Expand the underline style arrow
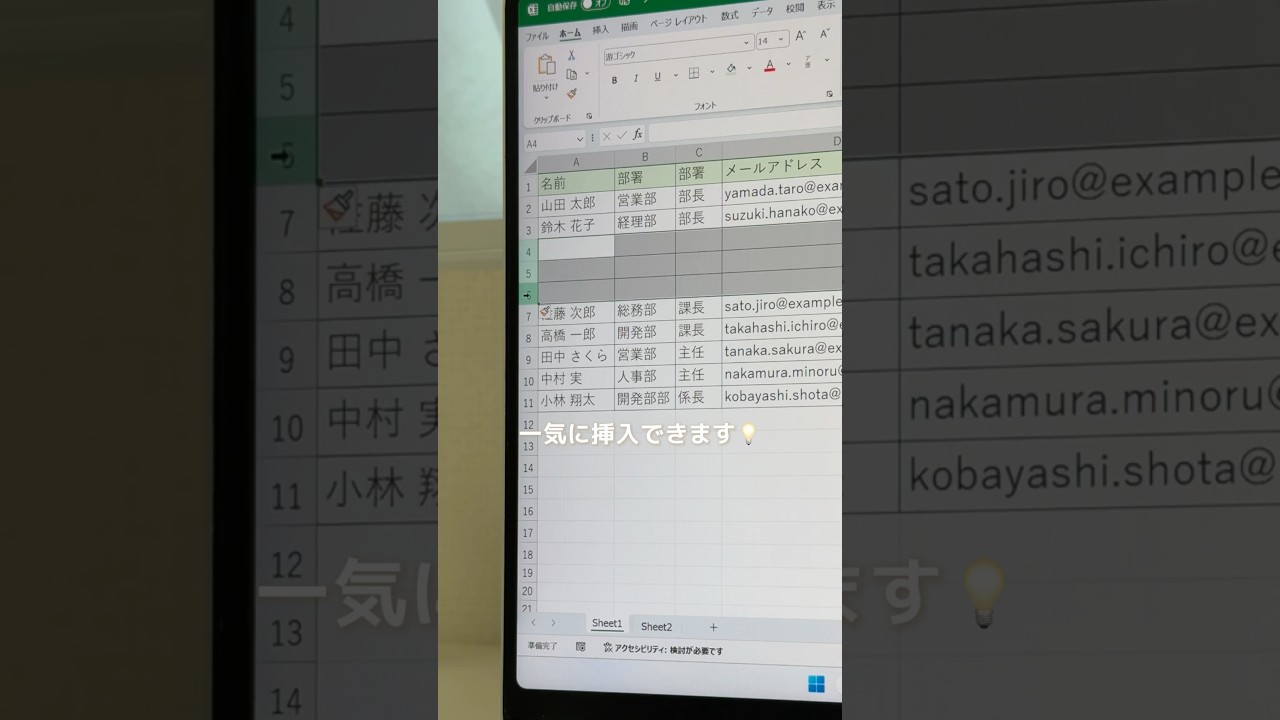Image resolution: width=1280 pixels, height=720 pixels. pos(675,75)
